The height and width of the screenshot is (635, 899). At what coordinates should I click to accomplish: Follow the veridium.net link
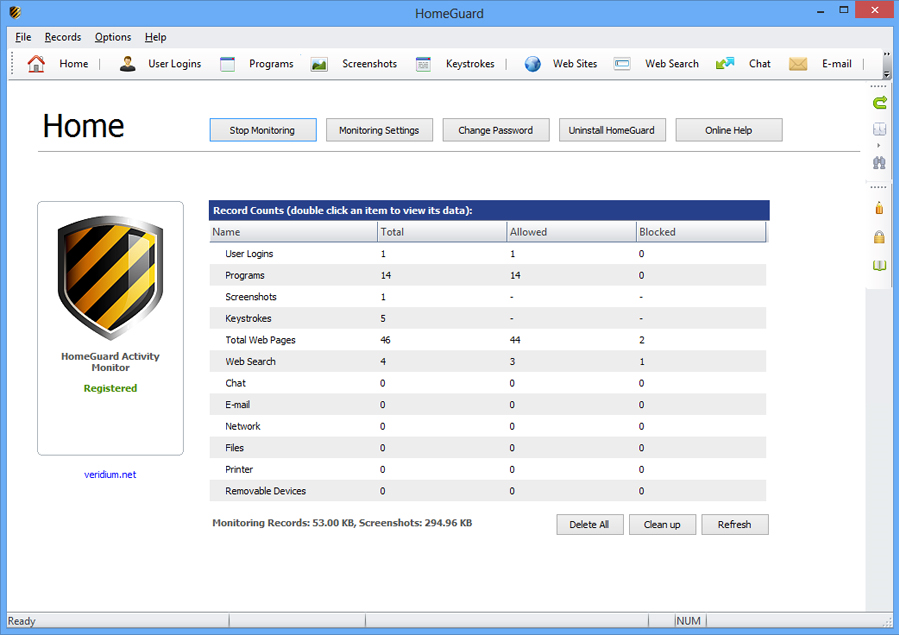[x=110, y=475]
